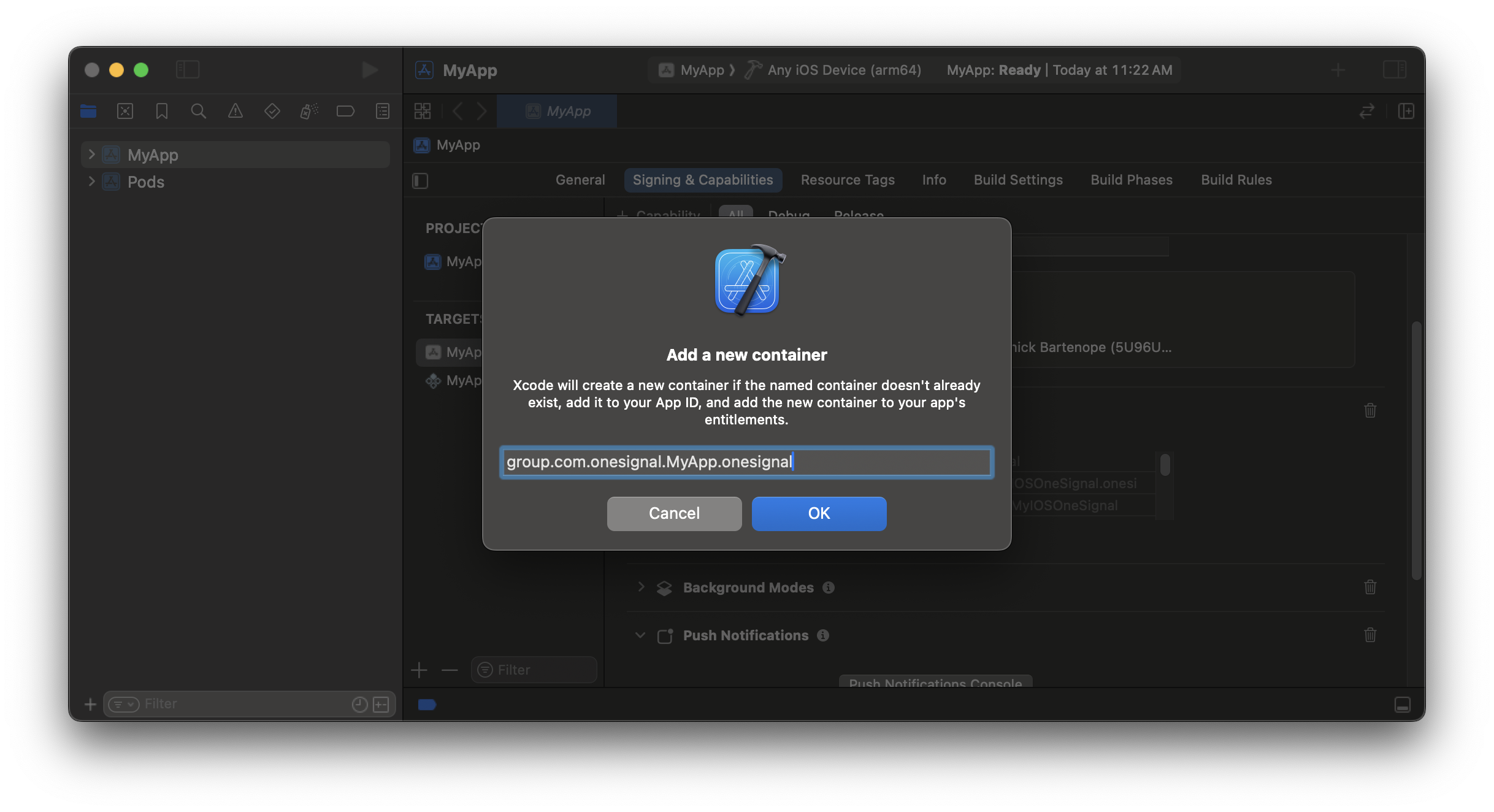Expand the Background Modes capability

(x=641, y=587)
